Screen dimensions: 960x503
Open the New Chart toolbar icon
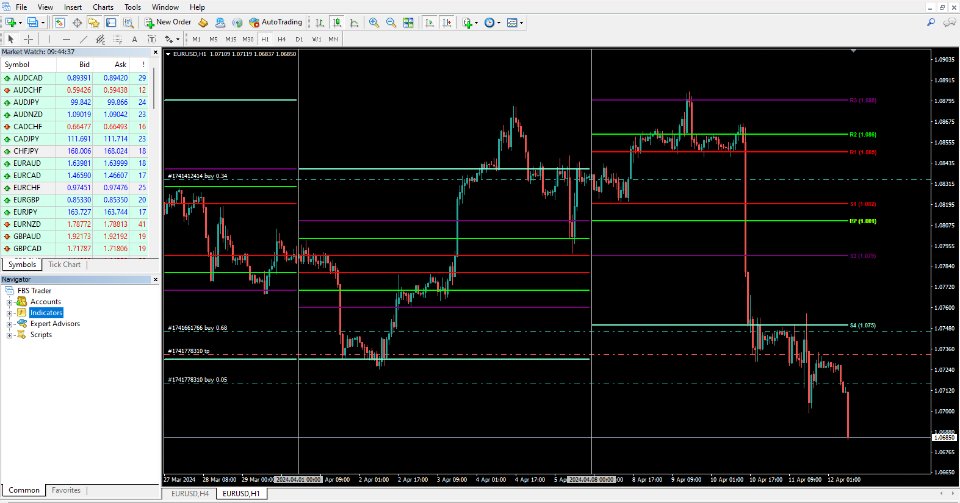(11, 23)
